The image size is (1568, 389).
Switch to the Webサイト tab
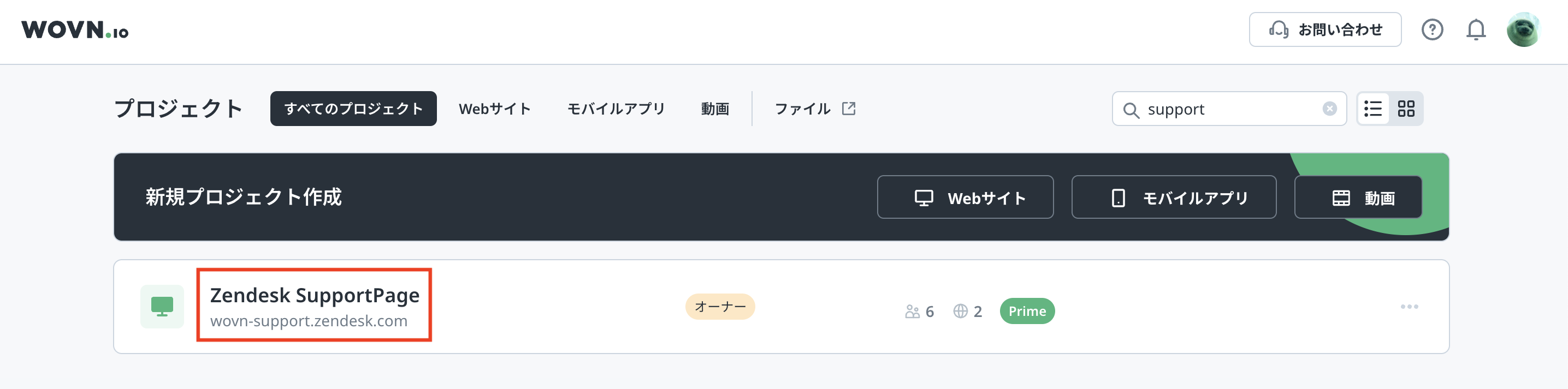495,109
